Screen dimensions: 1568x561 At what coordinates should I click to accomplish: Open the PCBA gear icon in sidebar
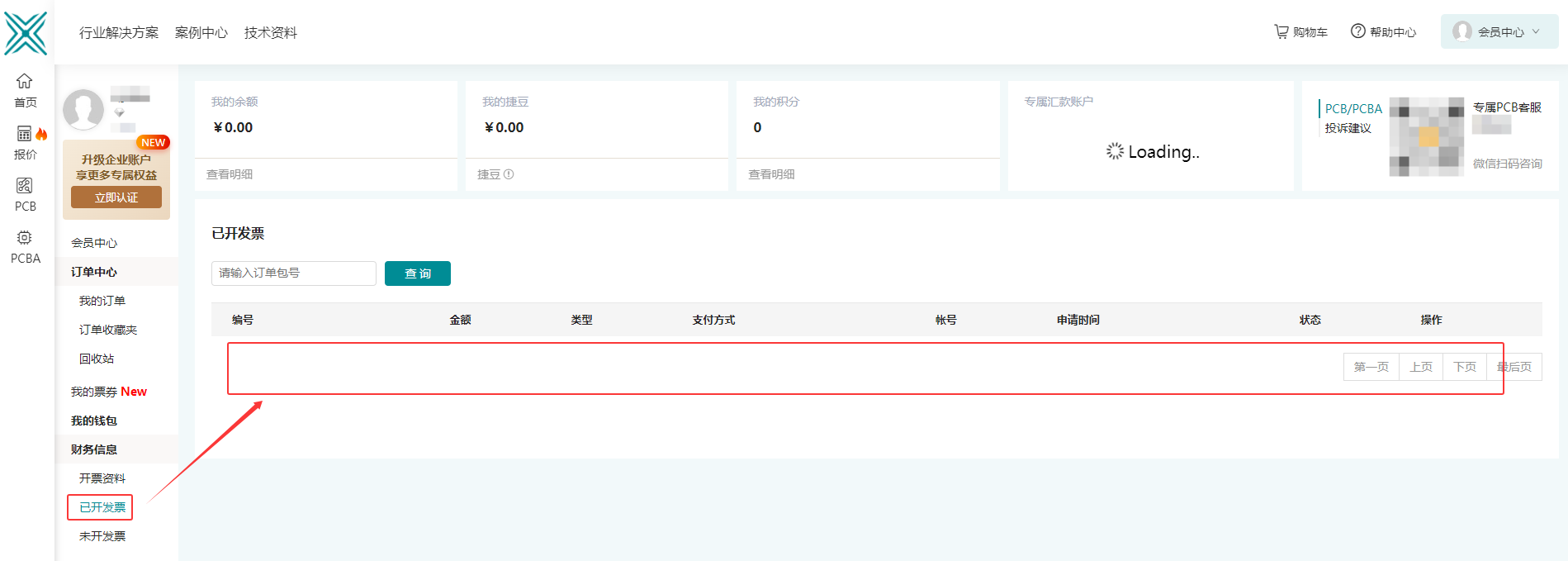pyautogui.click(x=25, y=246)
